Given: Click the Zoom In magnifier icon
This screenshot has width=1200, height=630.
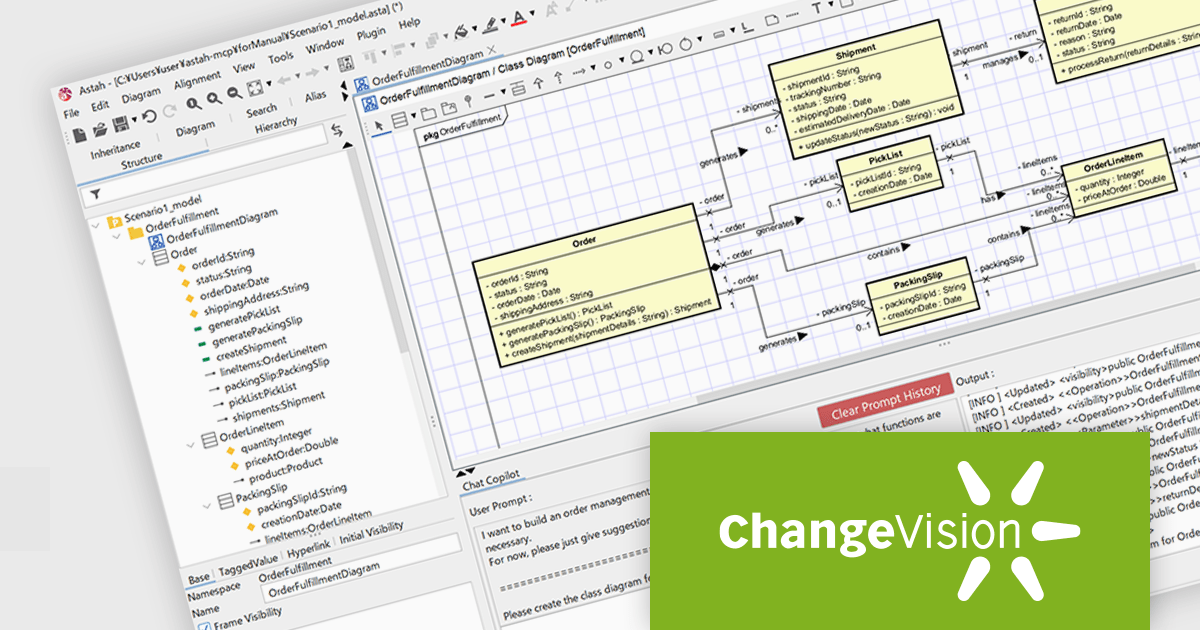Looking at the screenshot, I should click(215, 98).
